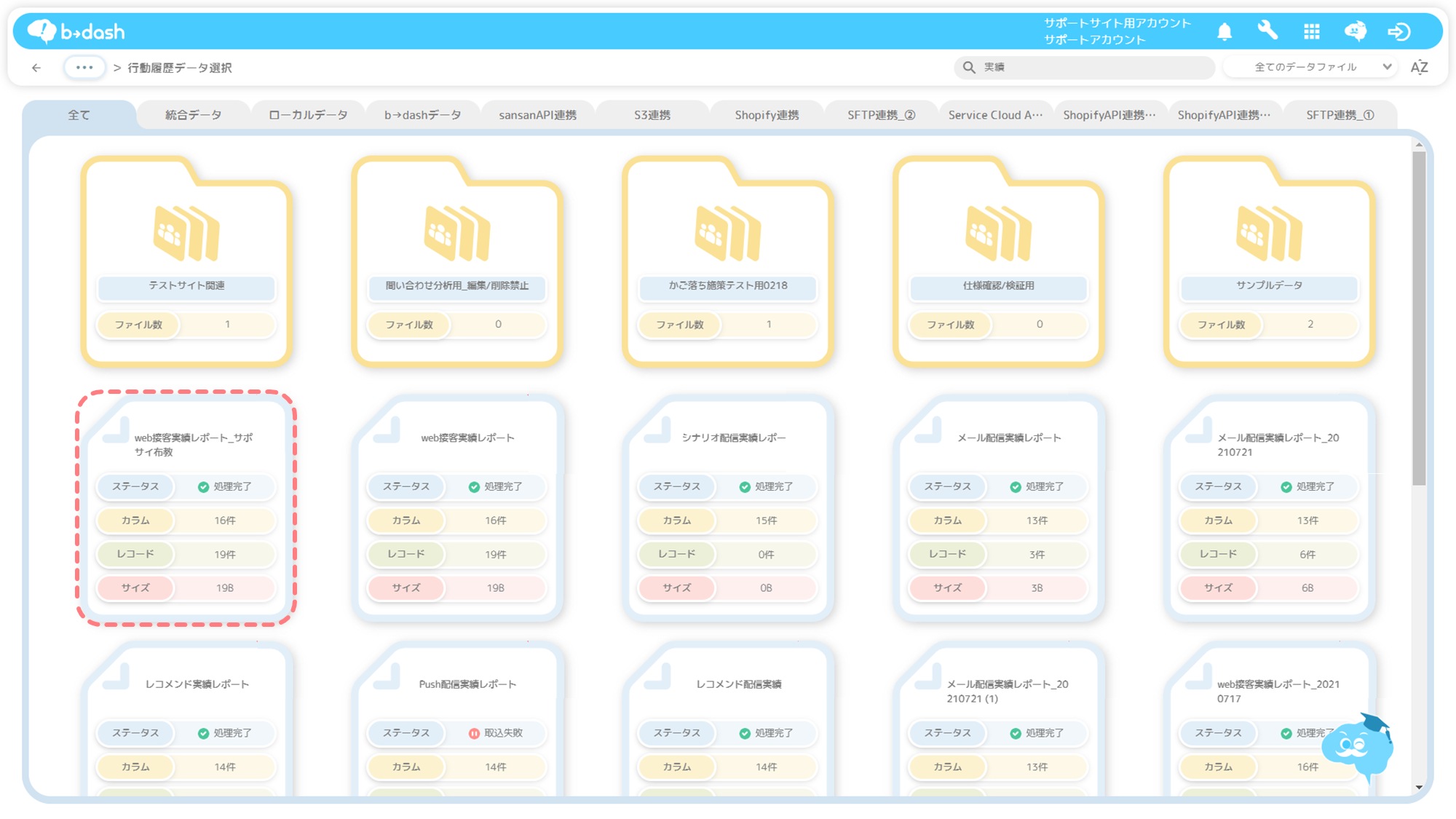
Task: Select web接客実績レポート_20210717 file card
Action: click(x=1270, y=719)
